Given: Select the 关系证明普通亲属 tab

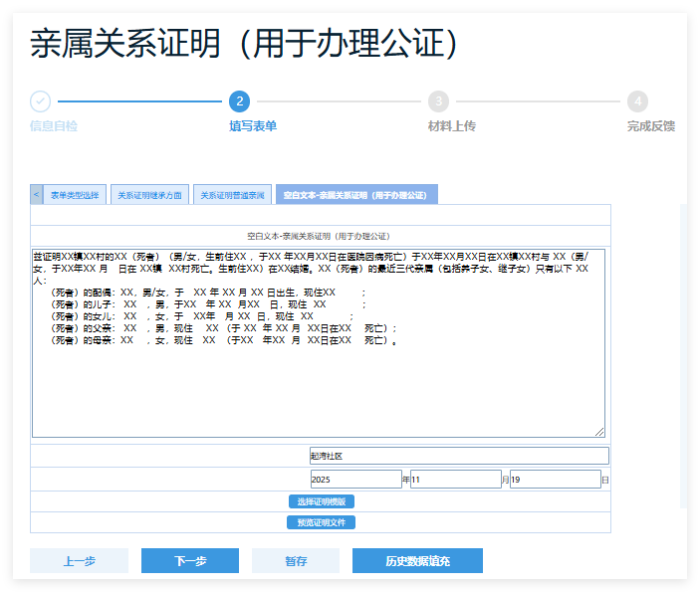Looking at the screenshot, I should (x=232, y=195).
